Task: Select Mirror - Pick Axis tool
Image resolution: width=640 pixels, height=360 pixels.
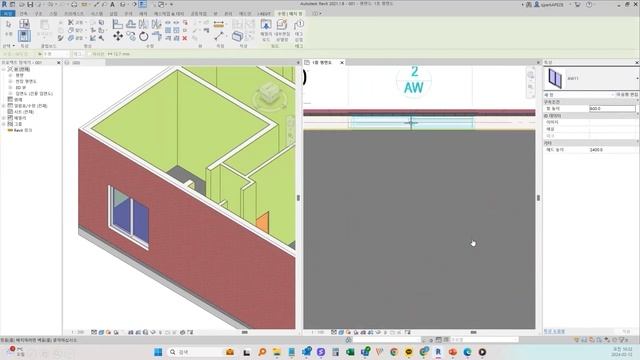Action: pyautogui.click(x=143, y=24)
